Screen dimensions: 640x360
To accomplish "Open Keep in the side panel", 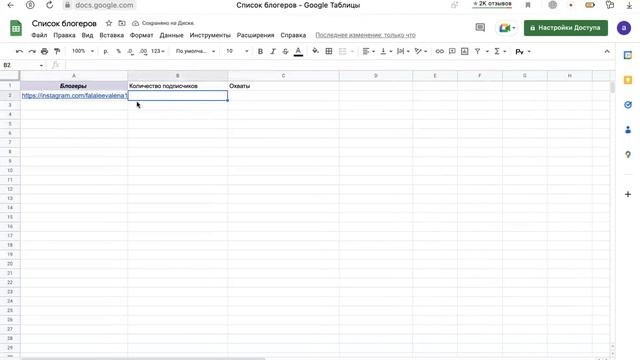I will (628, 80).
